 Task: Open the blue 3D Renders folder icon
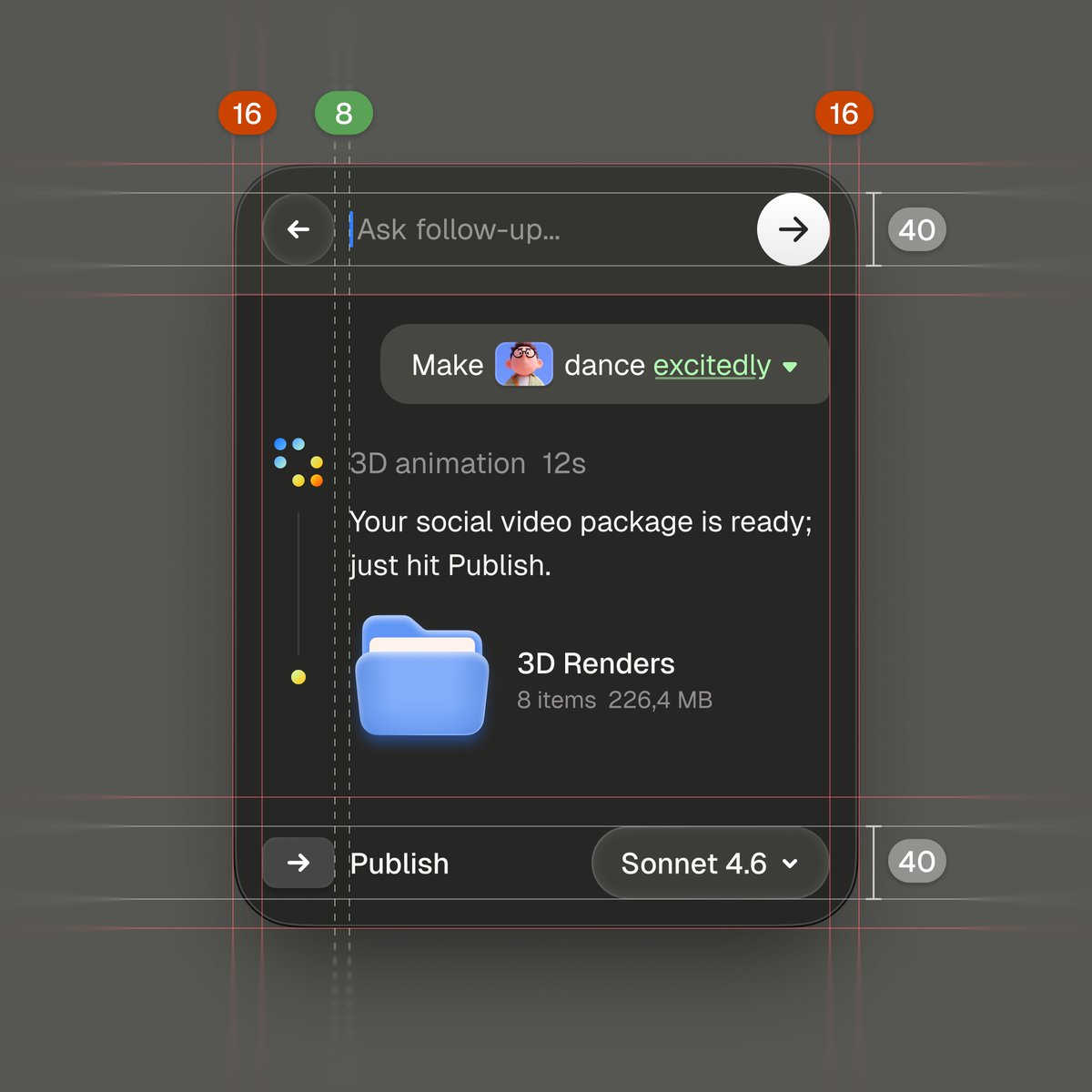click(x=421, y=676)
